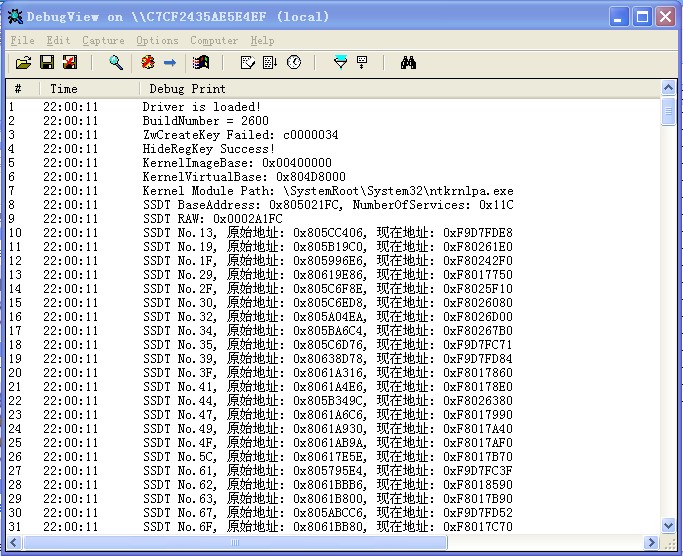Select the SSDT No.35 row

point(333,344)
